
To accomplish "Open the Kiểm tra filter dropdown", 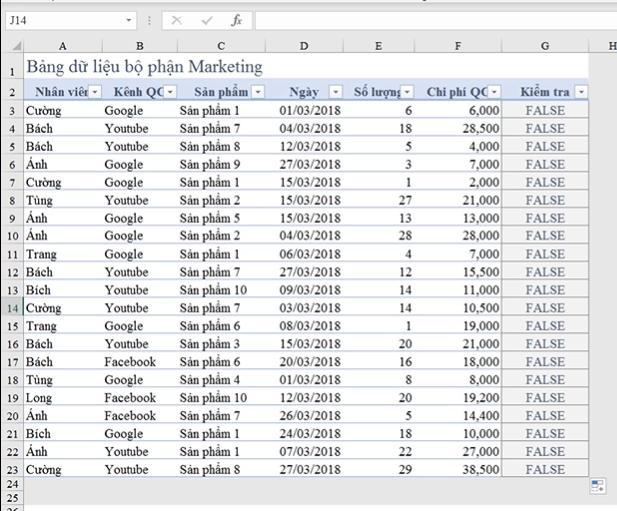I will coord(581,92).
